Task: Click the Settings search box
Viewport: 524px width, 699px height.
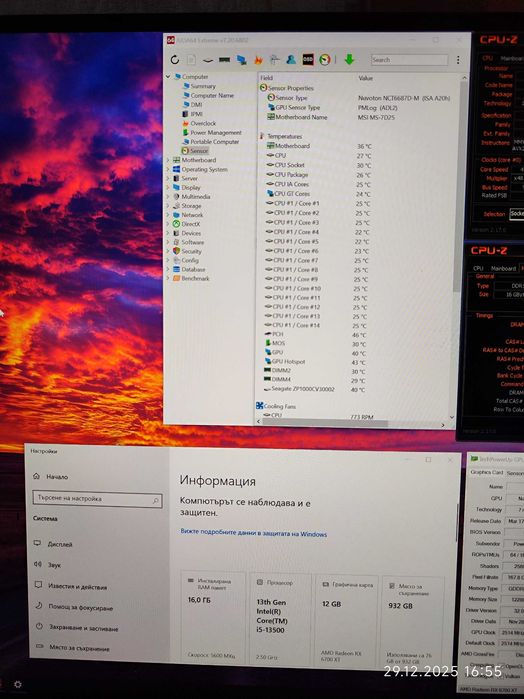Action: tap(97, 499)
